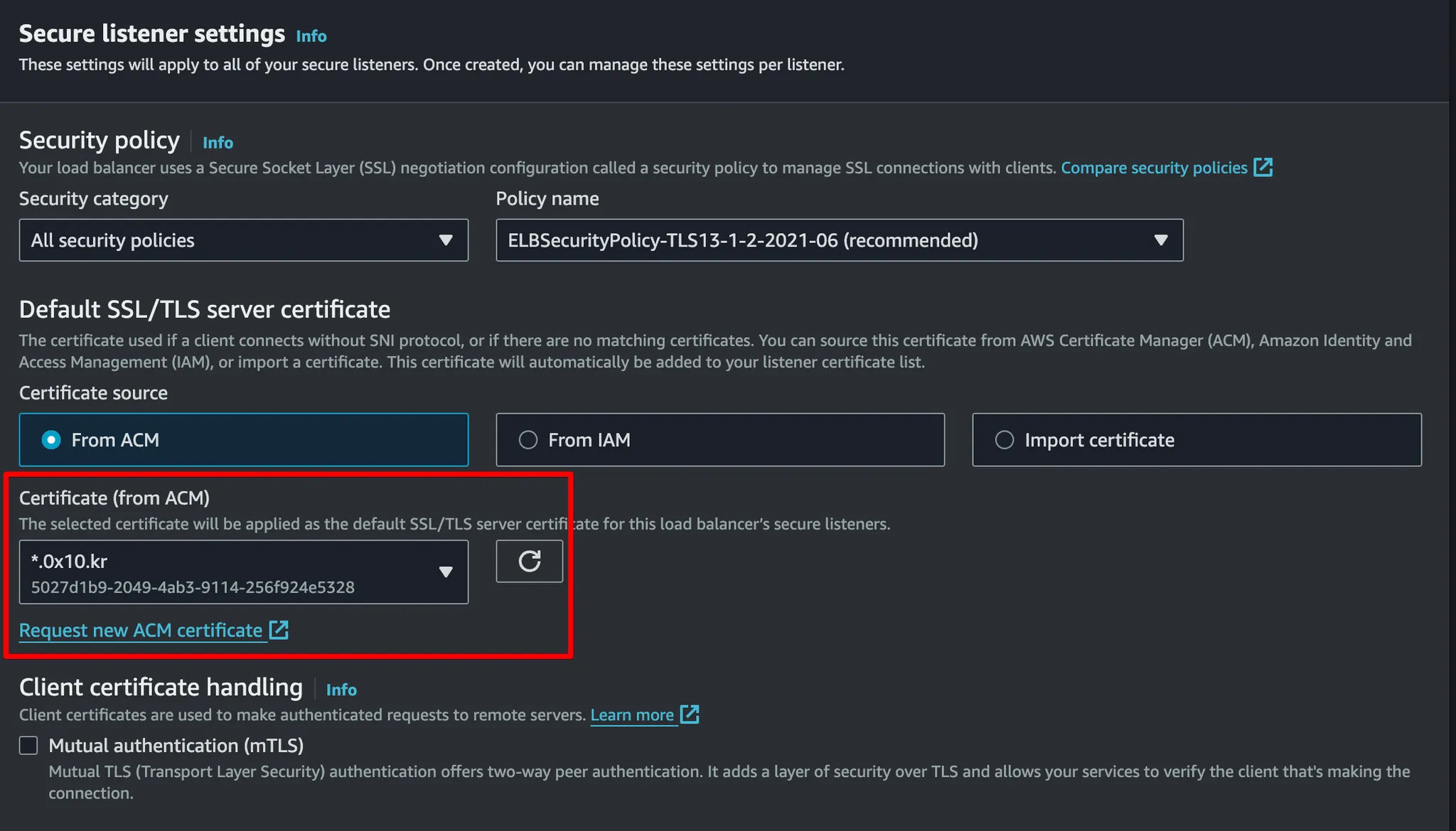Open the Compare security policies link
This screenshot has width=1456, height=831.
(x=1154, y=168)
